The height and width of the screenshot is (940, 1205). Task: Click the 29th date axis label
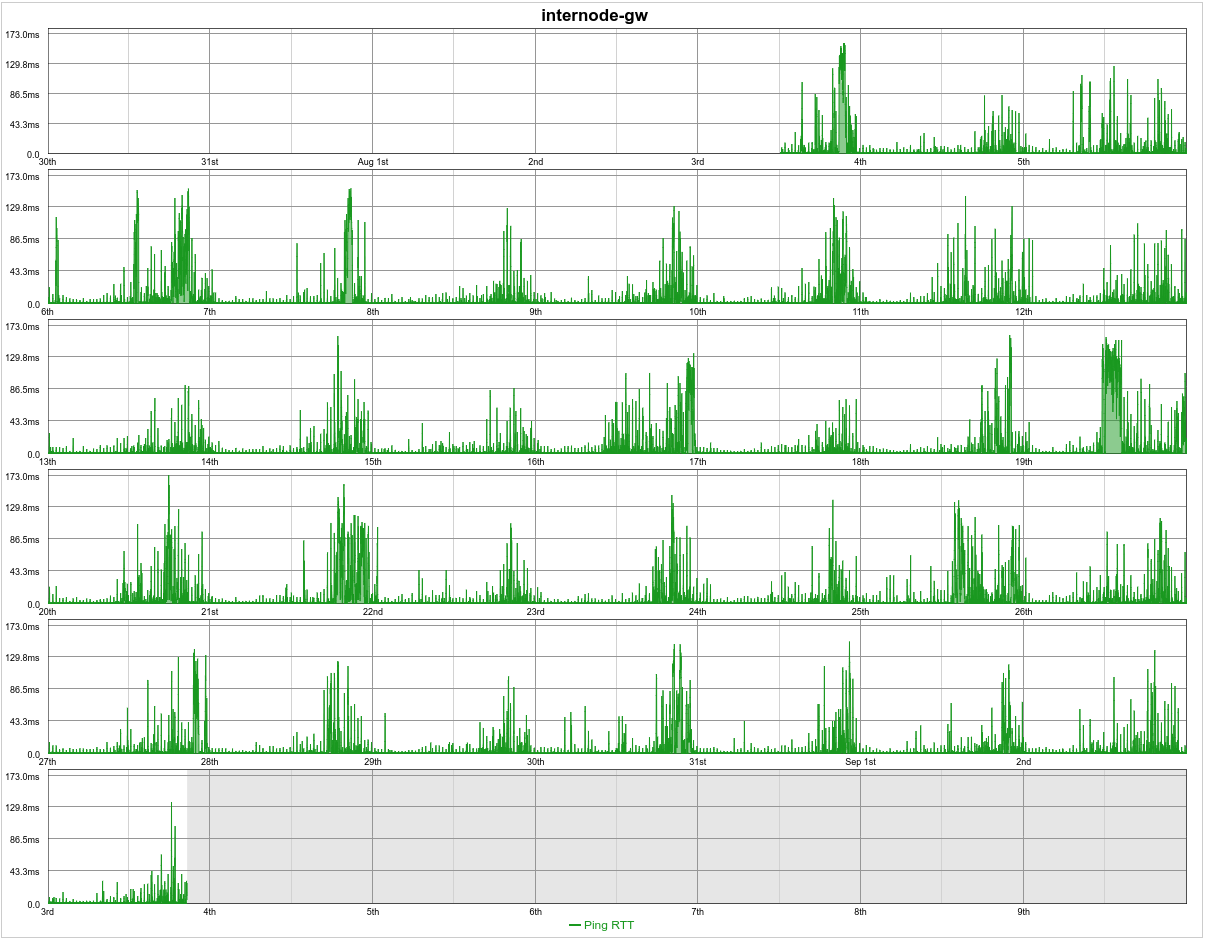373,762
